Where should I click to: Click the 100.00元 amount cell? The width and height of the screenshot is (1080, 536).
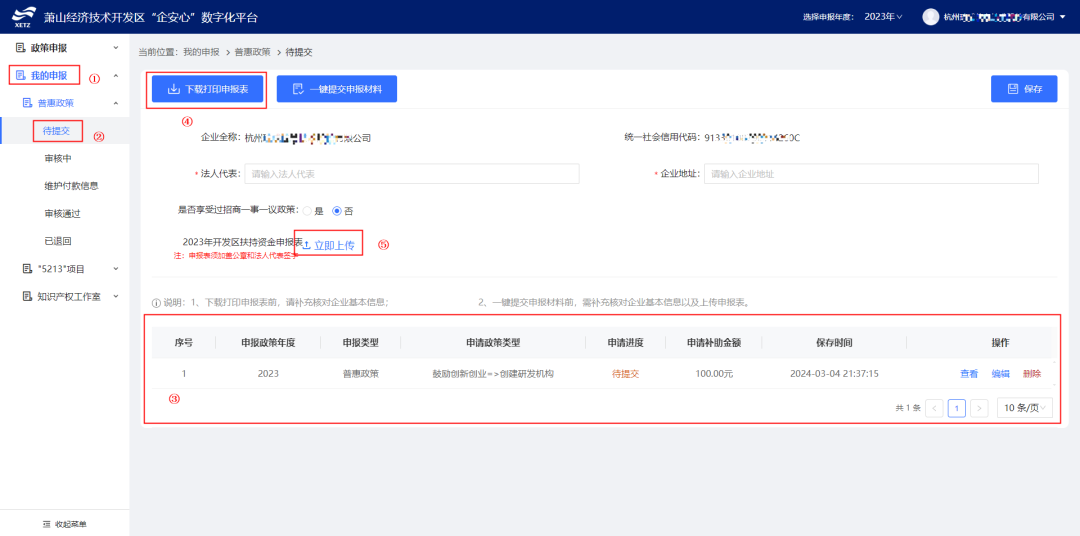[x=714, y=374]
